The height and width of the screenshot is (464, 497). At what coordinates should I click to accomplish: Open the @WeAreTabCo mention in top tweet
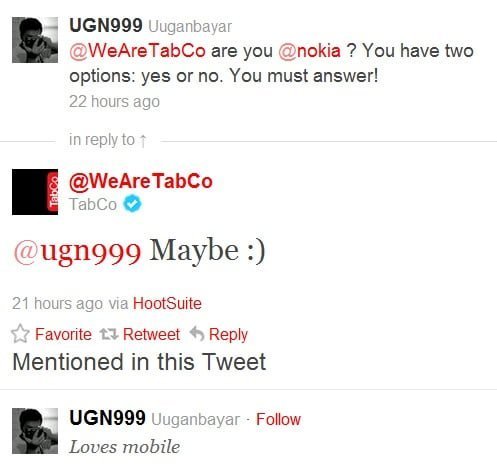pyautogui.click(x=137, y=51)
